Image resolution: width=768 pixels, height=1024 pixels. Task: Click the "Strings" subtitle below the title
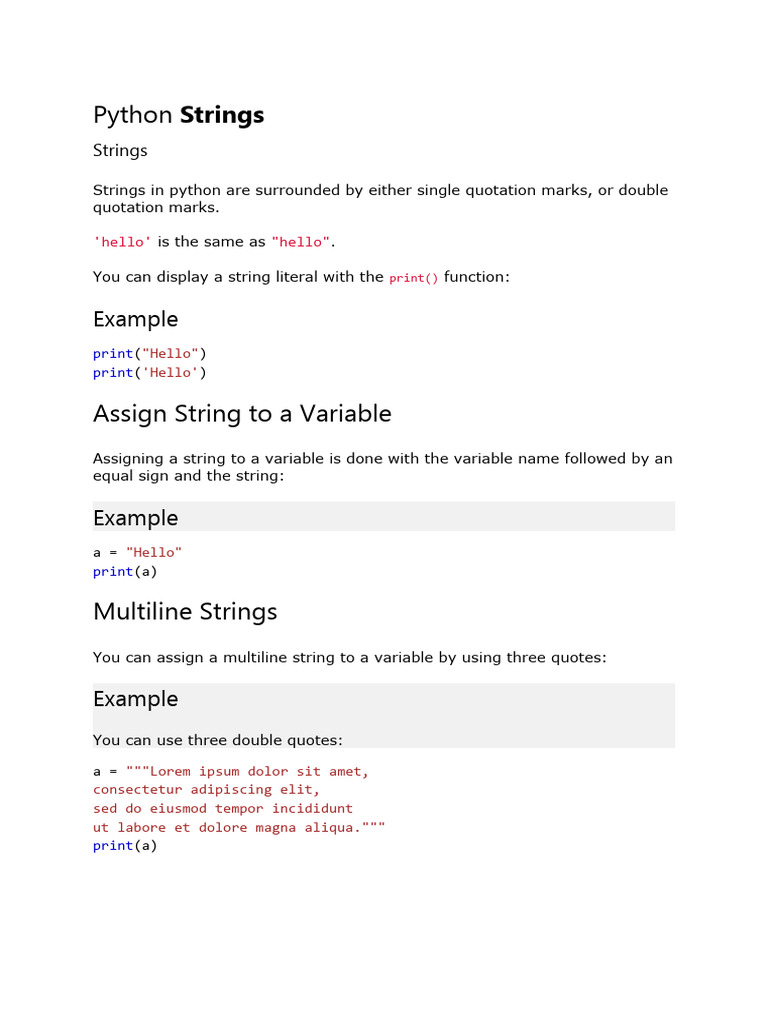pyautogui.click(x=120, y=150)
